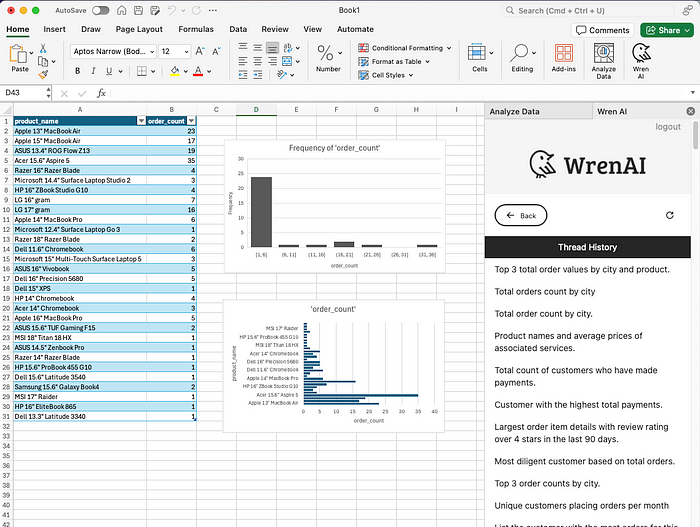Apply bold formatting with the B icon

tap(77, 71)
